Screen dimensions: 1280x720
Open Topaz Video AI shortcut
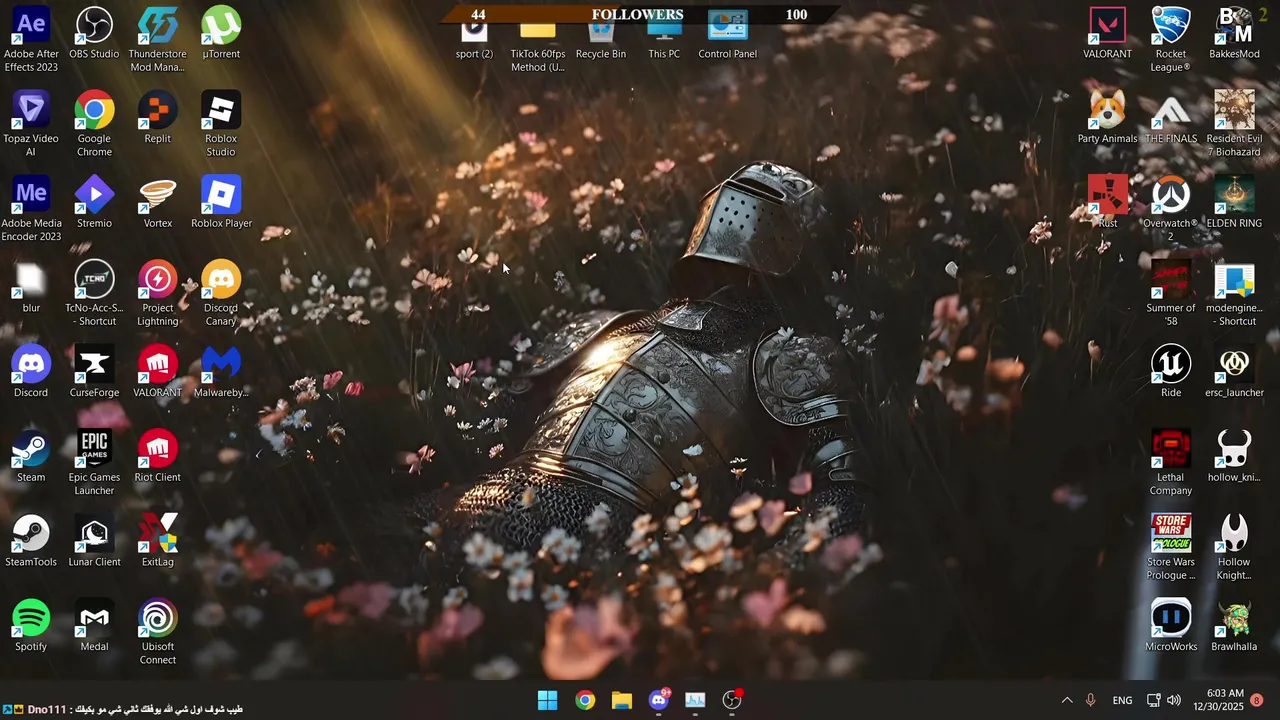[31, 125]
